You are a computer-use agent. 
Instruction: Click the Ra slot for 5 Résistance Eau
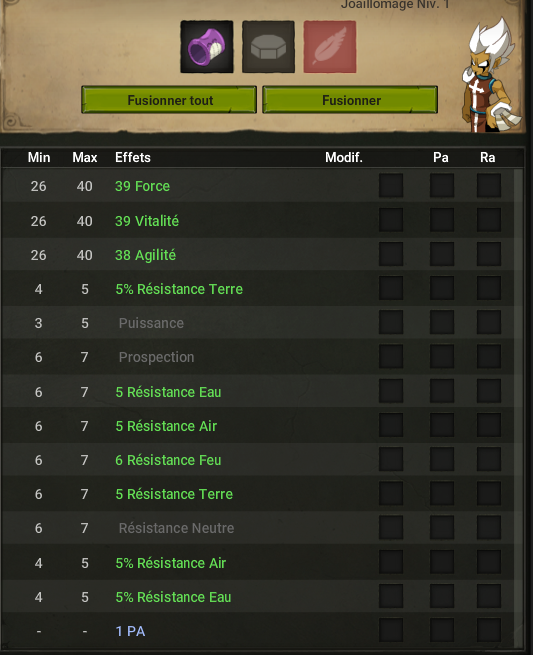tap(489, 391)
